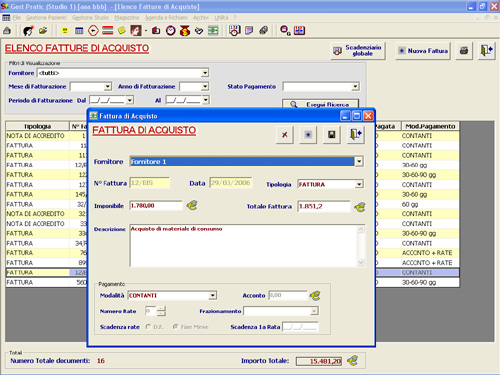The width and height of the screenshot is (500, 375).
Task: Click the padlock icon in the main toolbar
Action: 7,31
